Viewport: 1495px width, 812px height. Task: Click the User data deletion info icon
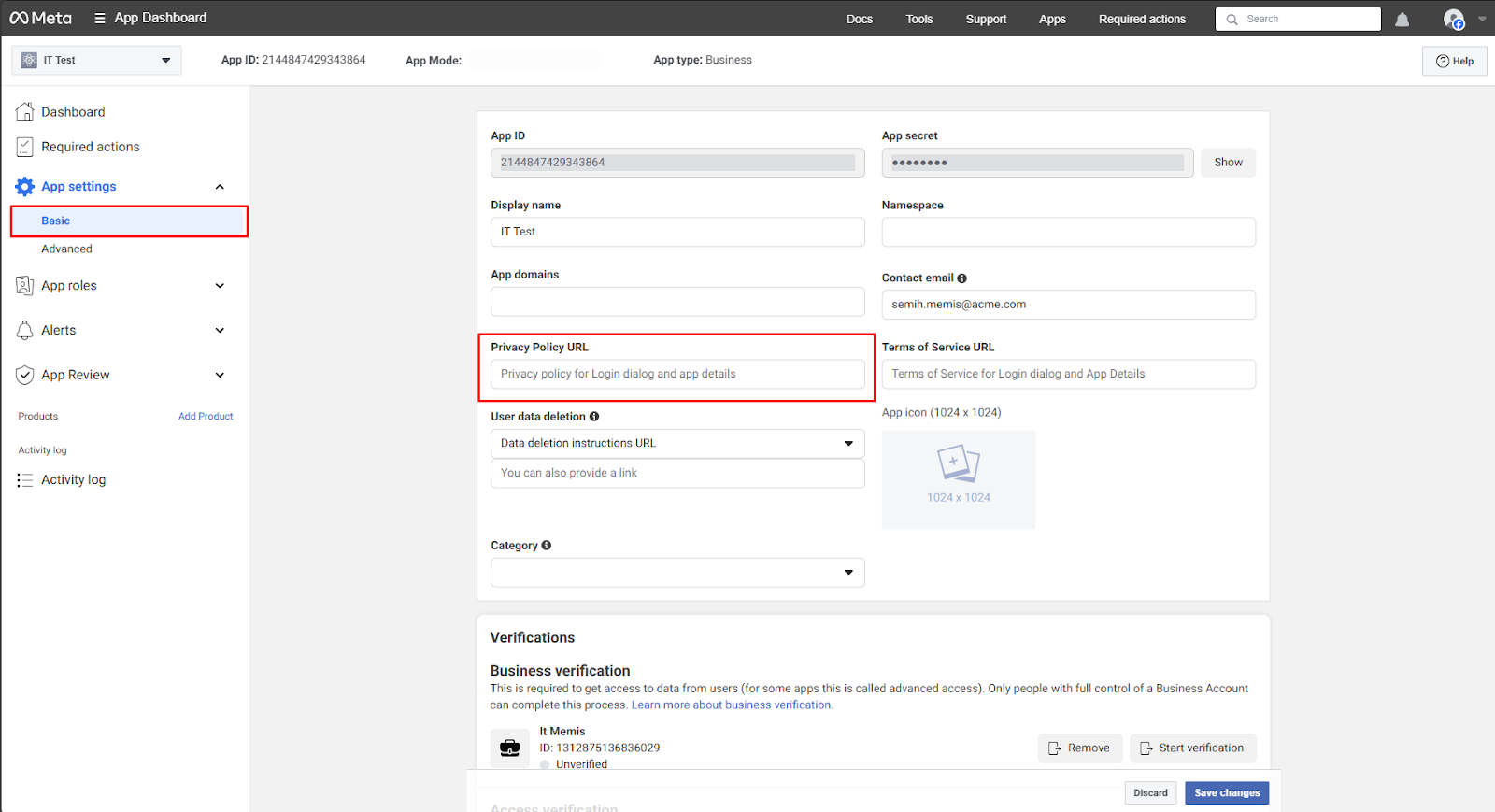[x=594, y=417]
